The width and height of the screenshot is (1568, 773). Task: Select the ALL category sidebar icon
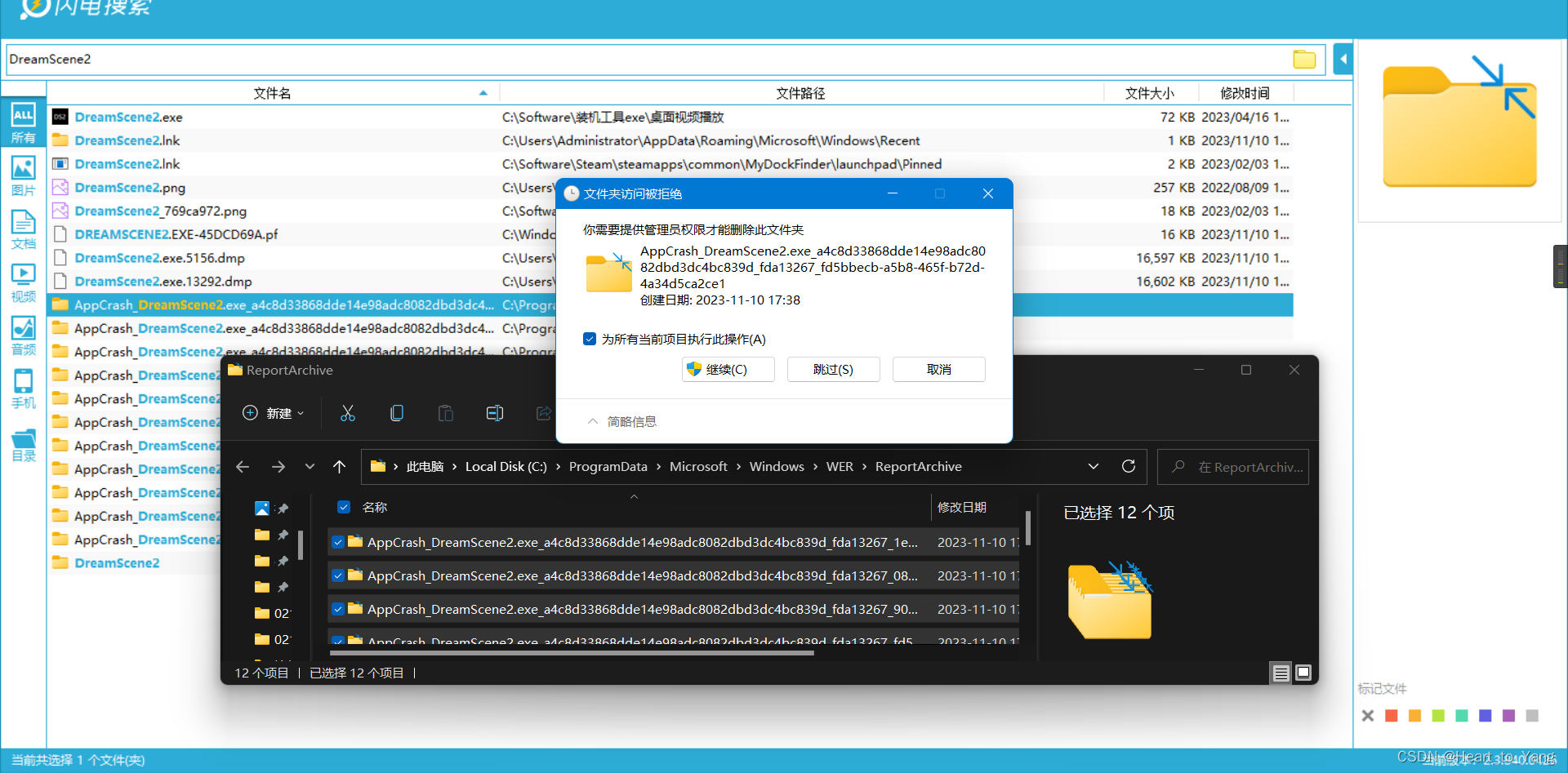click(23, 123)
